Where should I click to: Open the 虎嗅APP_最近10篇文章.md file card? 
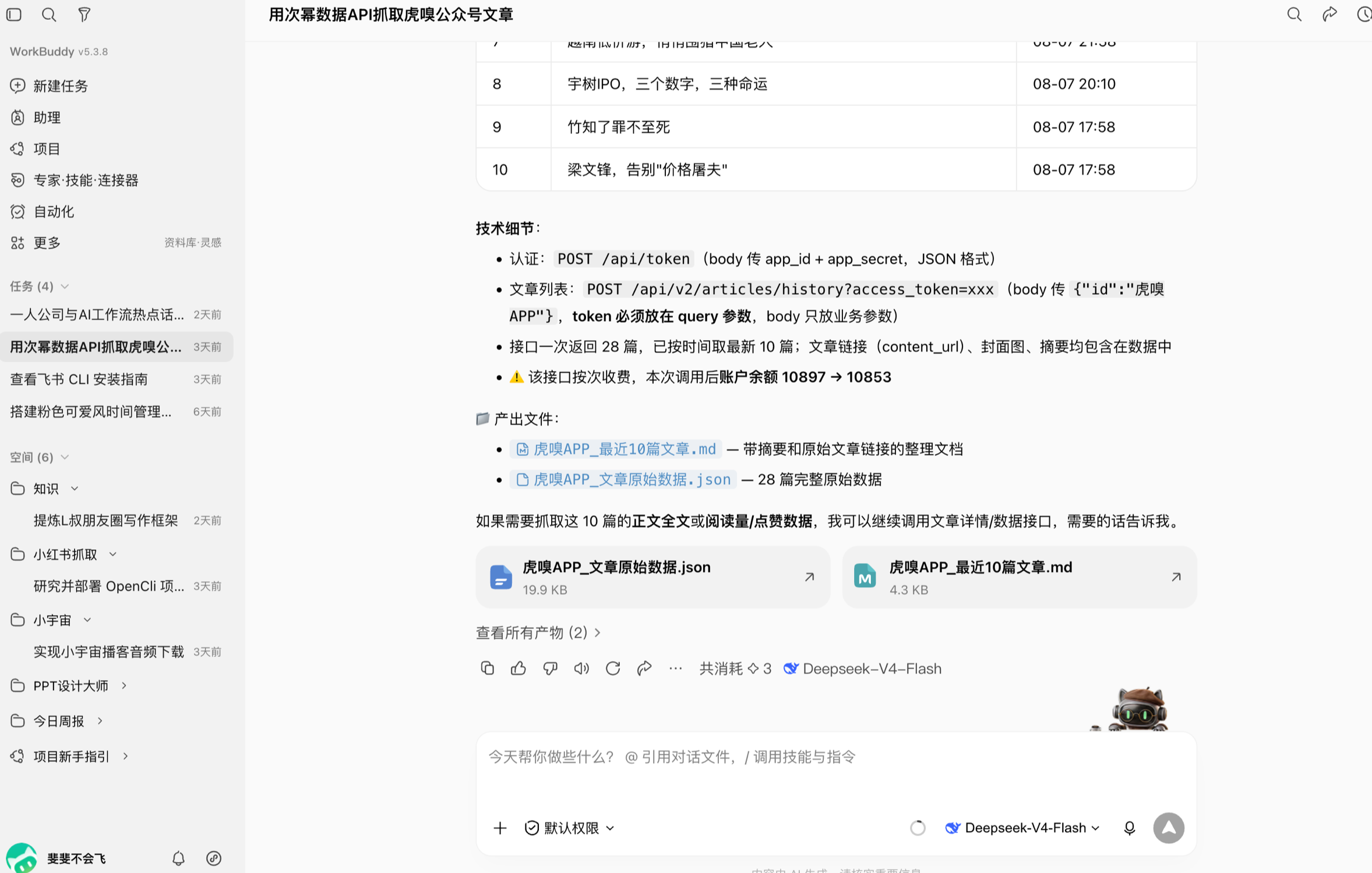tap(1020, 577)
